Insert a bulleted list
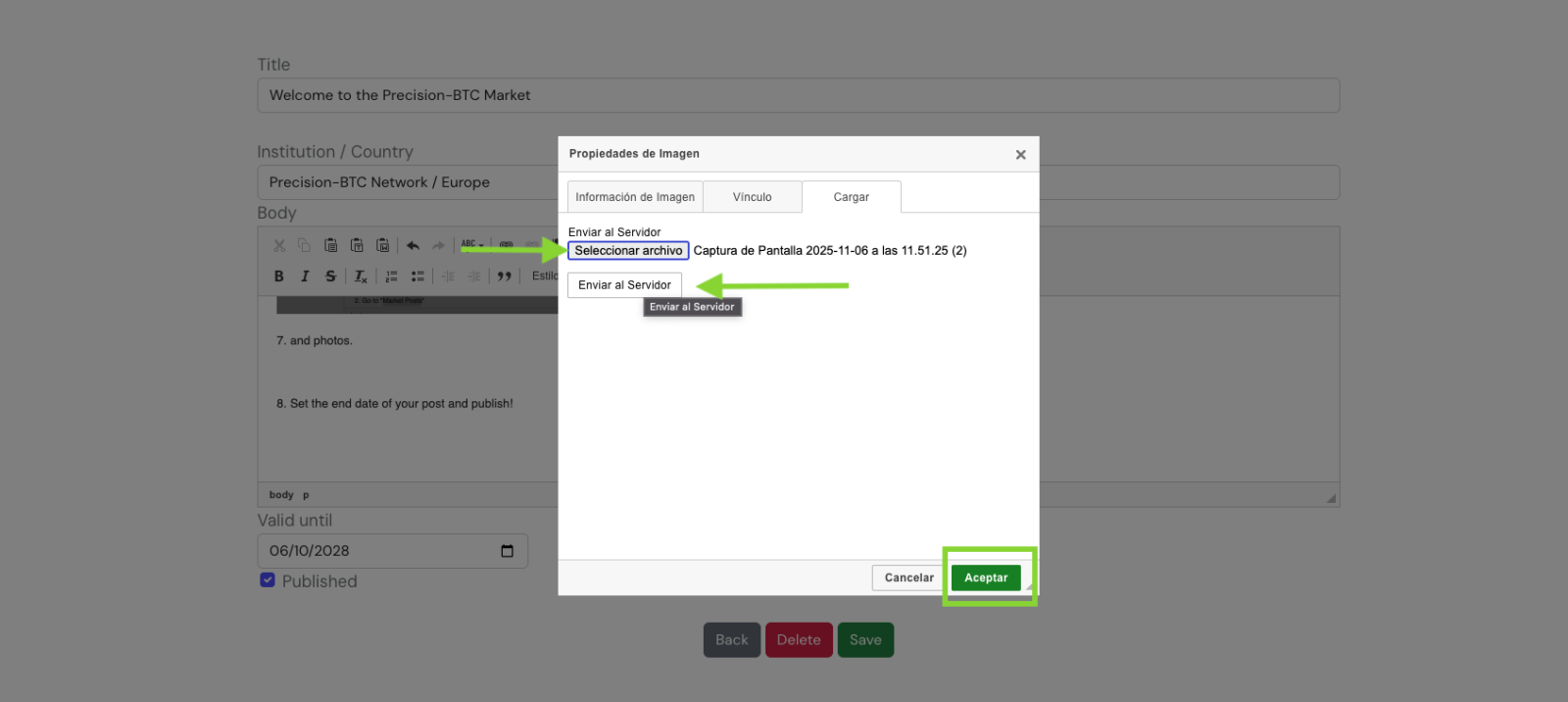1568x702 pixels. (x=417, y=276)
